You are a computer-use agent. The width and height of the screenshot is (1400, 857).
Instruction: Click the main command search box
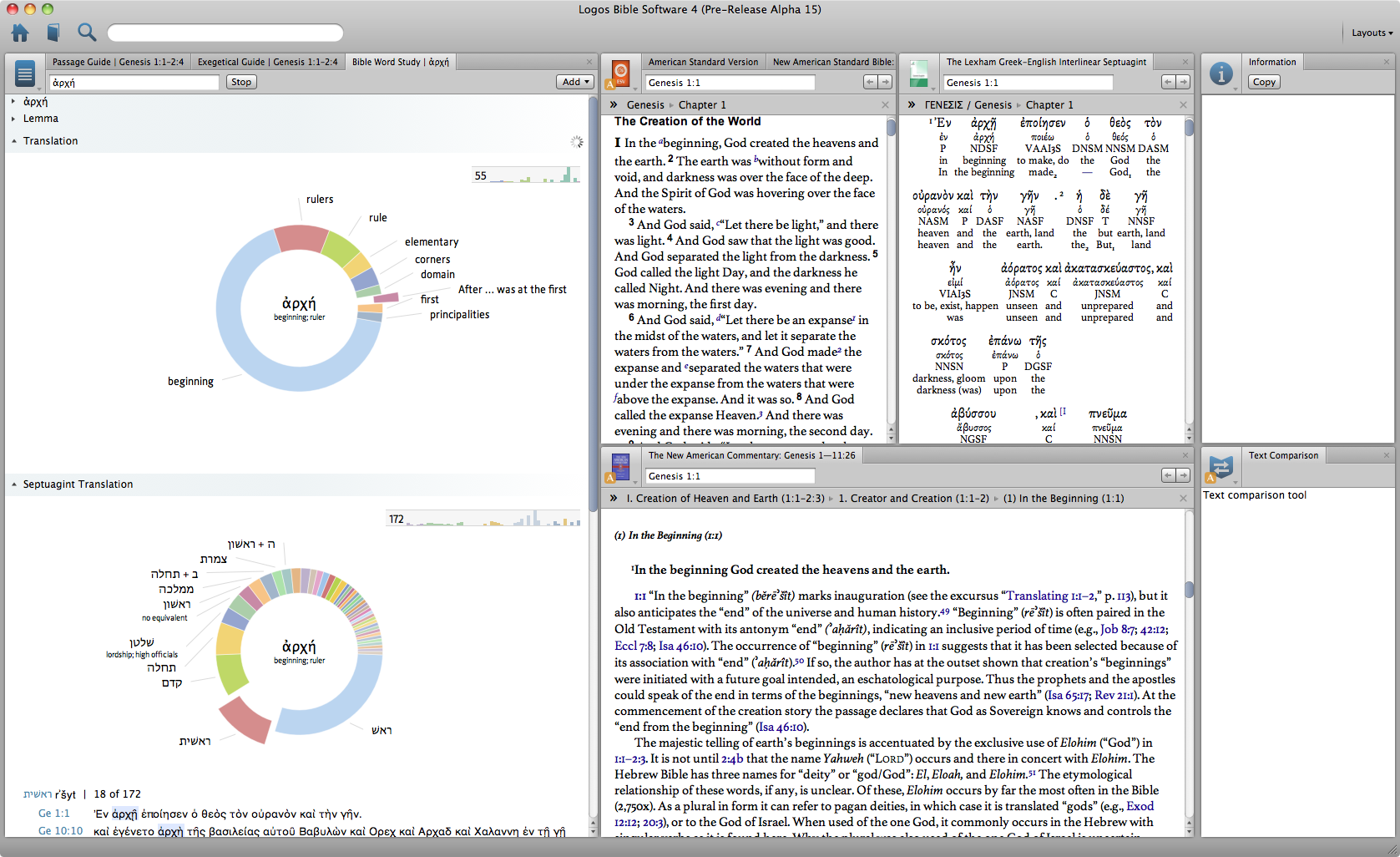225,33
